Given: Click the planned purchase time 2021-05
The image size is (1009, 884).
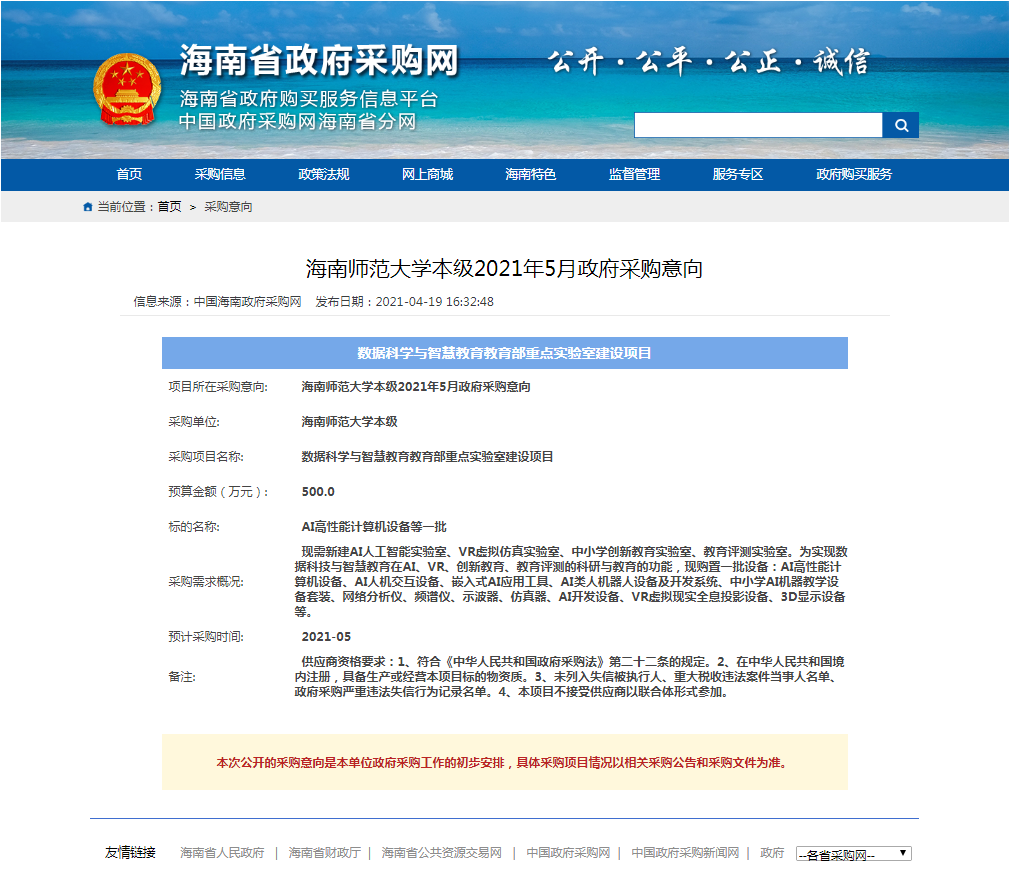Looking at the screenshot, I should [326, 636].
